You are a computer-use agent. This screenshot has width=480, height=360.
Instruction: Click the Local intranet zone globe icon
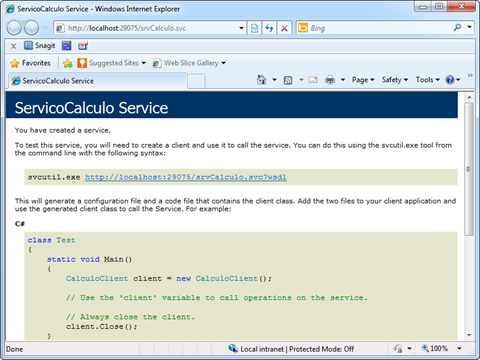[x=233, y=349]
